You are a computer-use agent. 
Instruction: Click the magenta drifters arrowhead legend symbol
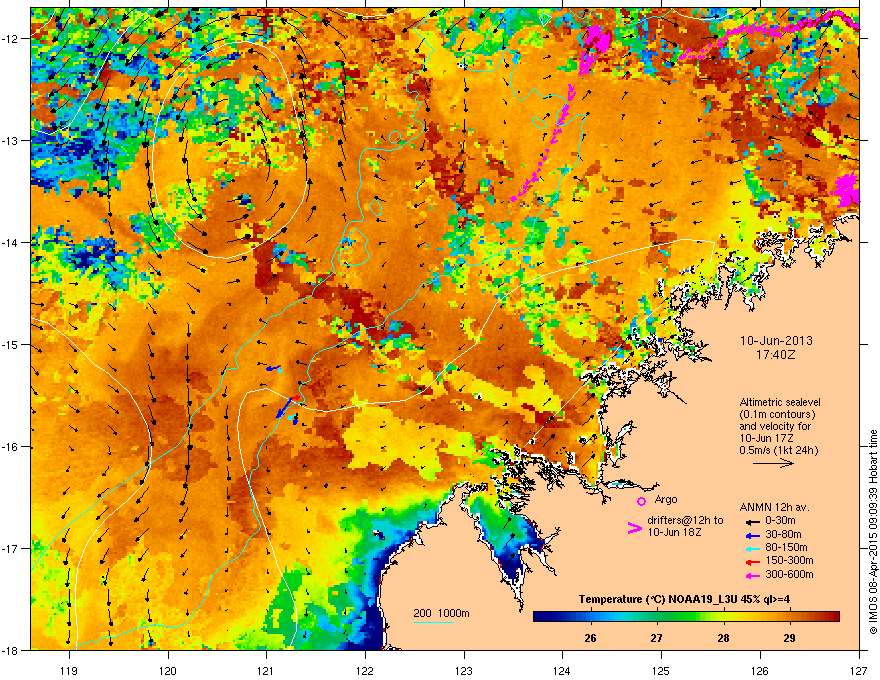(634, 527)
